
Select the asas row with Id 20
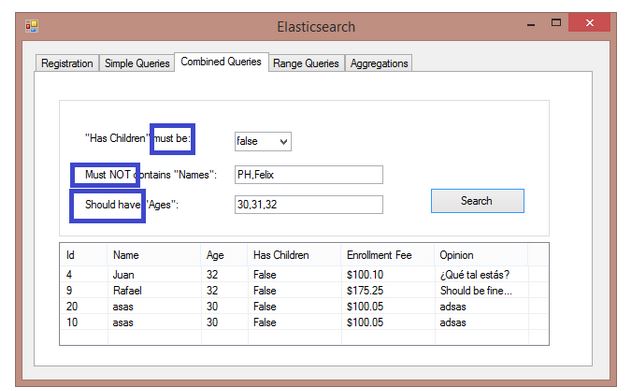304,307
